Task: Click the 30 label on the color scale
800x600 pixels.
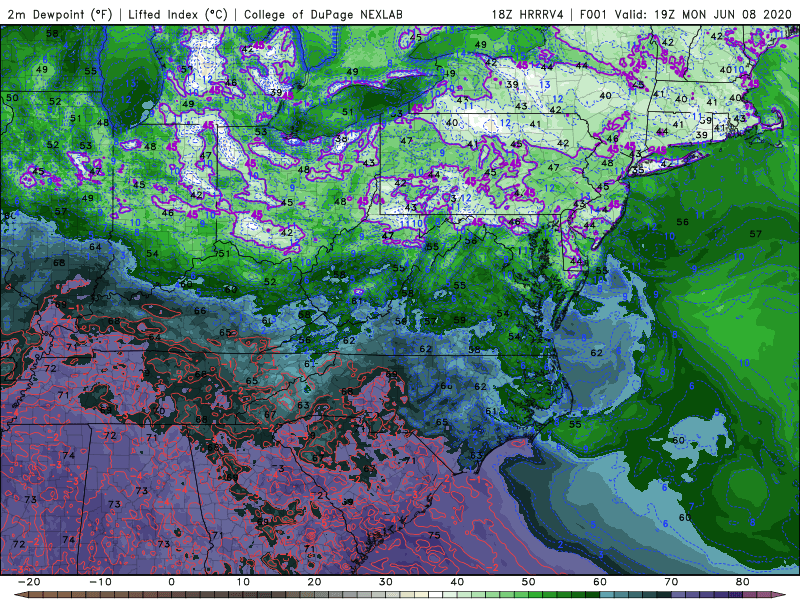Action: (386, 582)
